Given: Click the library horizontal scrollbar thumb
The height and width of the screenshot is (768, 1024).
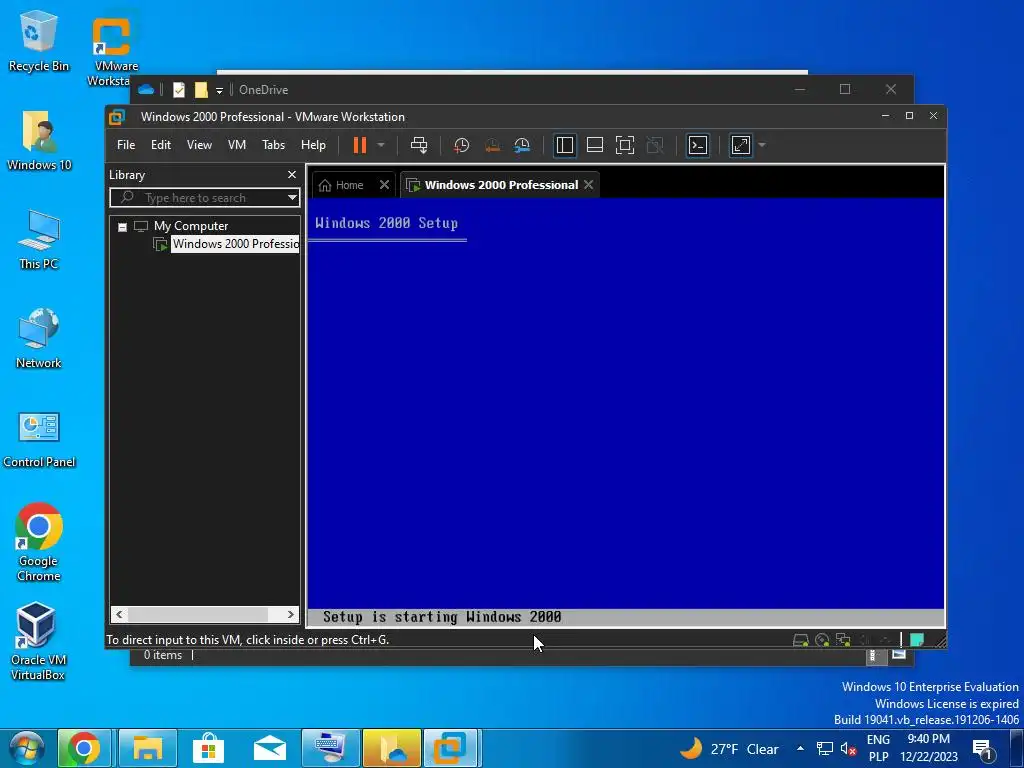Looking at the screenshot, I should coord(197,615).
